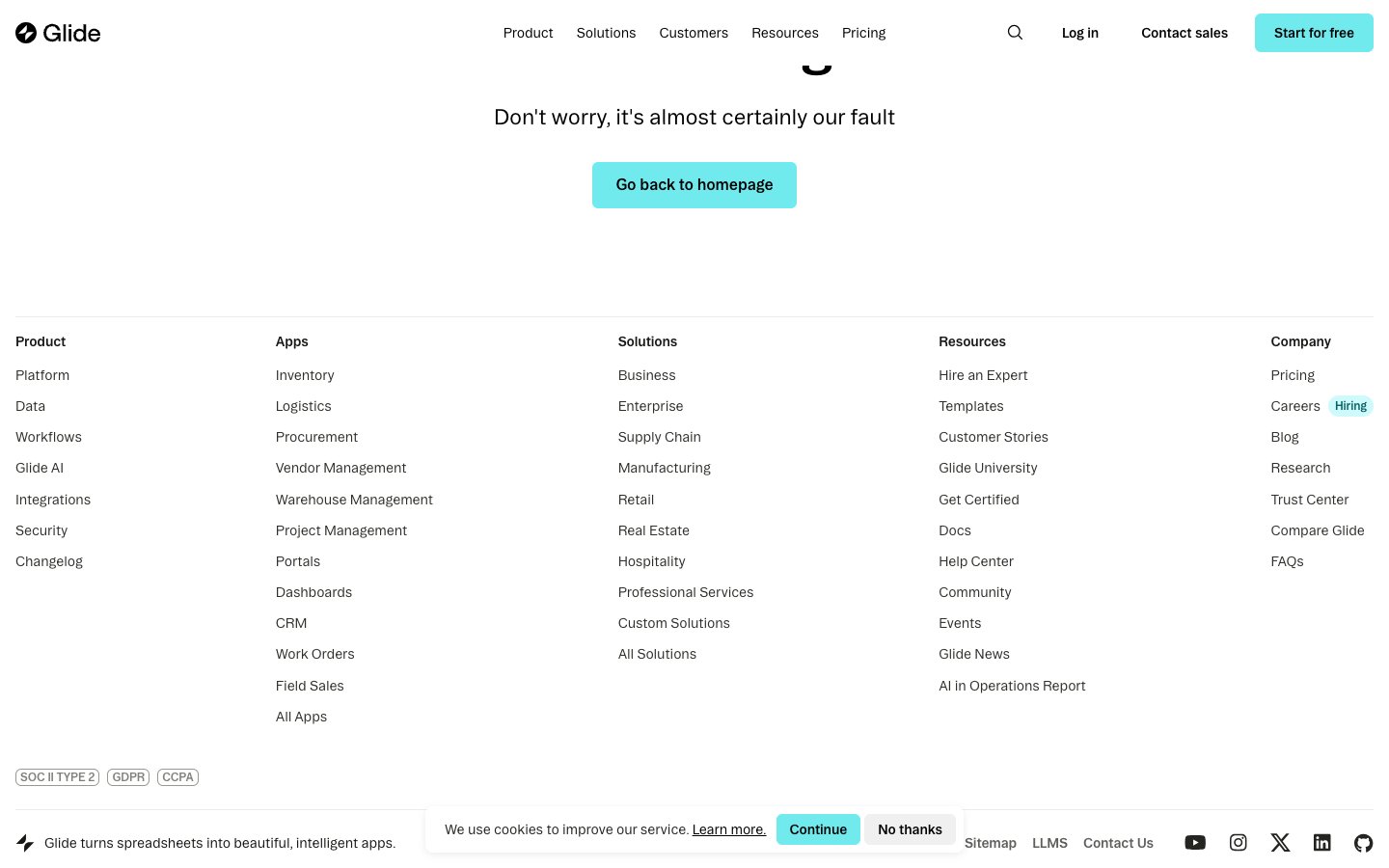
Task: Visit Glide's Instagram page
Action: tap(1238, 842)
